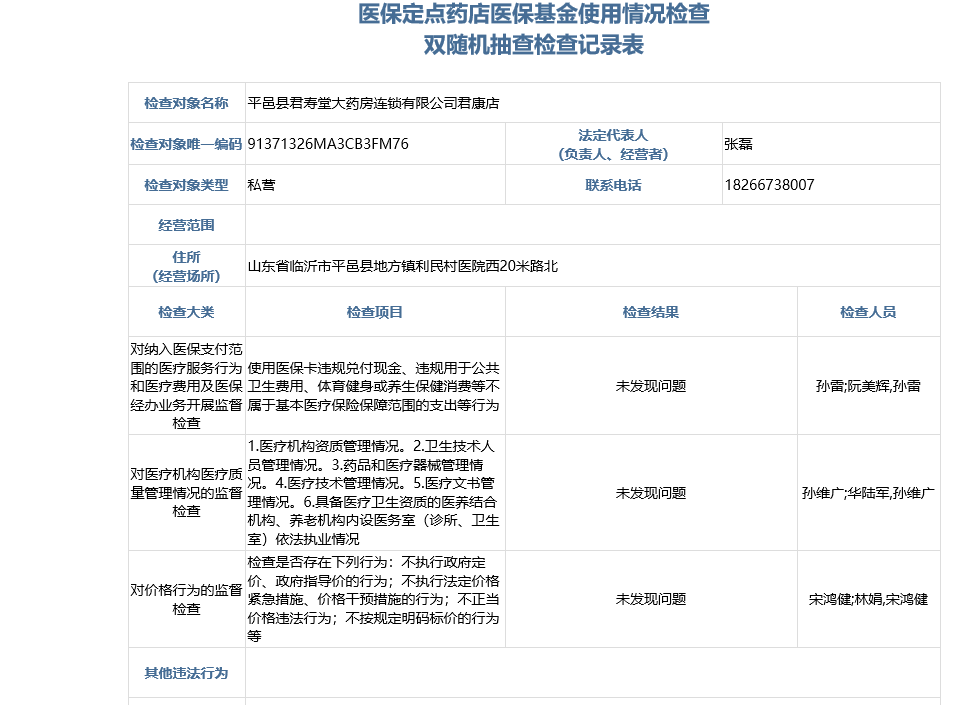The height and width of the screenshot is (705, 958).
Task: Select the type value 私营
Action: (261, 185)
